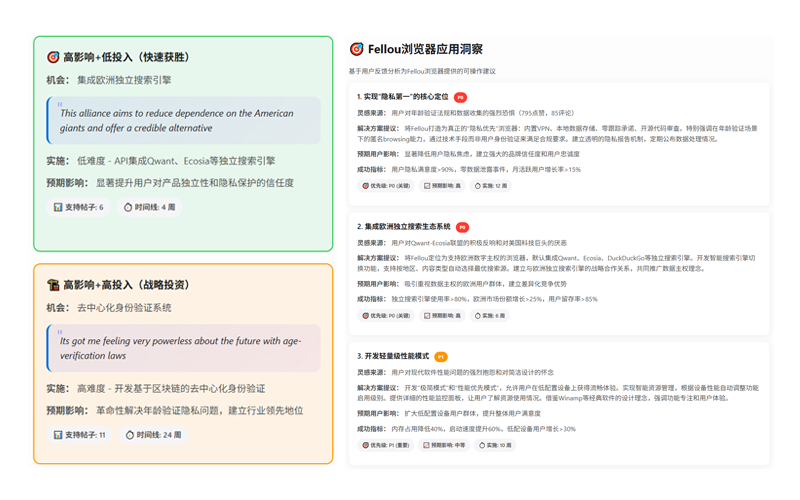Image resolution: width=800 pixels, height=500 pixels.
Task: Click 预期用户影响 line about 吸引重视数据主权的欧洲用户
Action: [x=462, y=284]
